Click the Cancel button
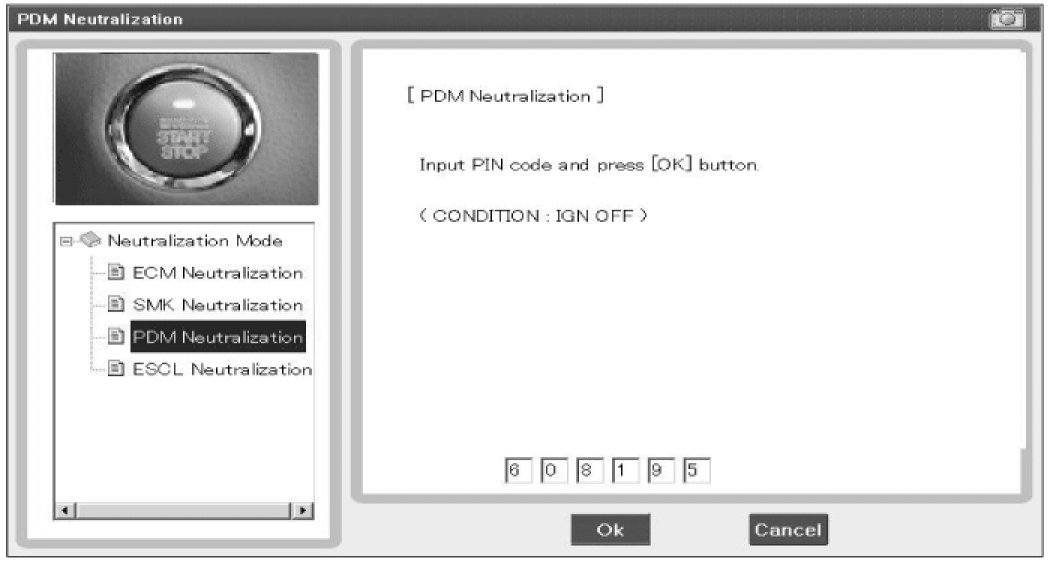Viewport: 1050px width, 562px height. click(788, 530)
